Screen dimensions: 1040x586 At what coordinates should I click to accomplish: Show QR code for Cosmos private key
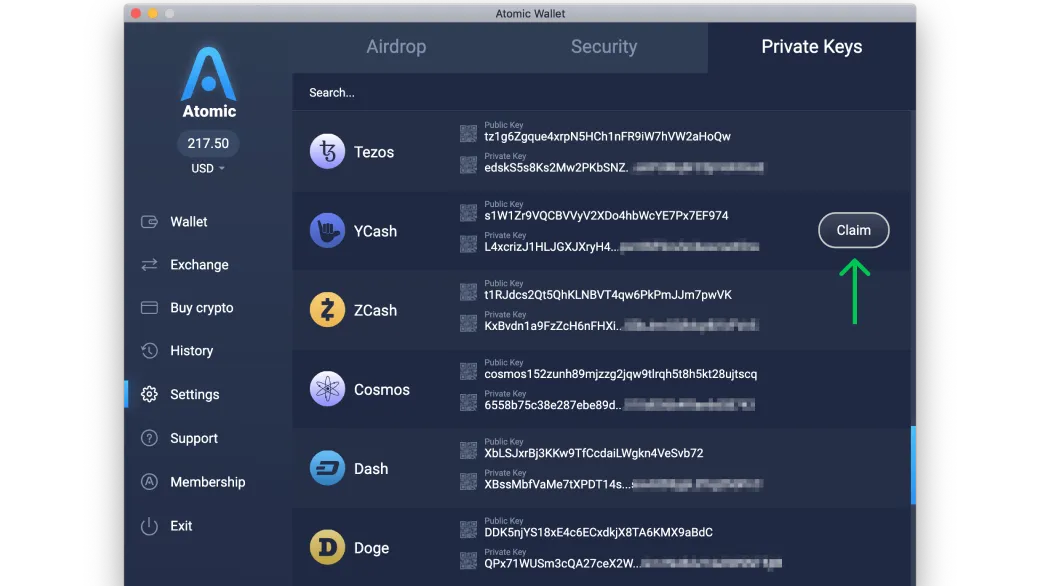468,402
